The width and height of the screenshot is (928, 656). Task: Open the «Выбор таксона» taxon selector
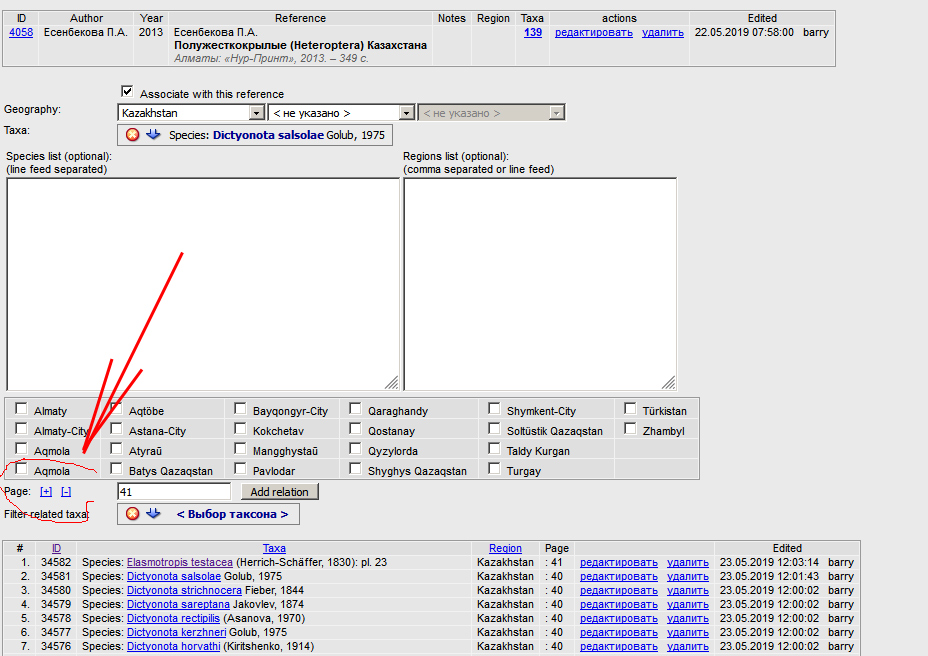coord(232,514)
